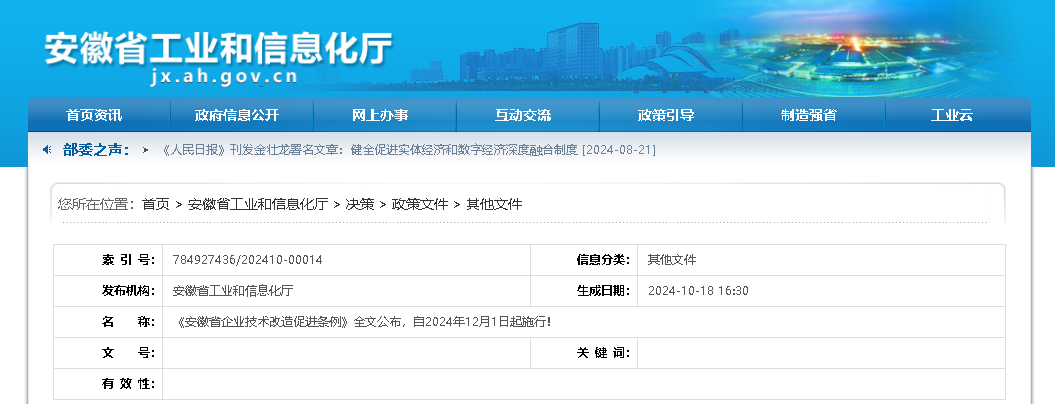This screenshot has width=1055, height=404.
Task: Open 工业云 from the navigation bar
Action: pyautogui.click(x=951, y=115)
